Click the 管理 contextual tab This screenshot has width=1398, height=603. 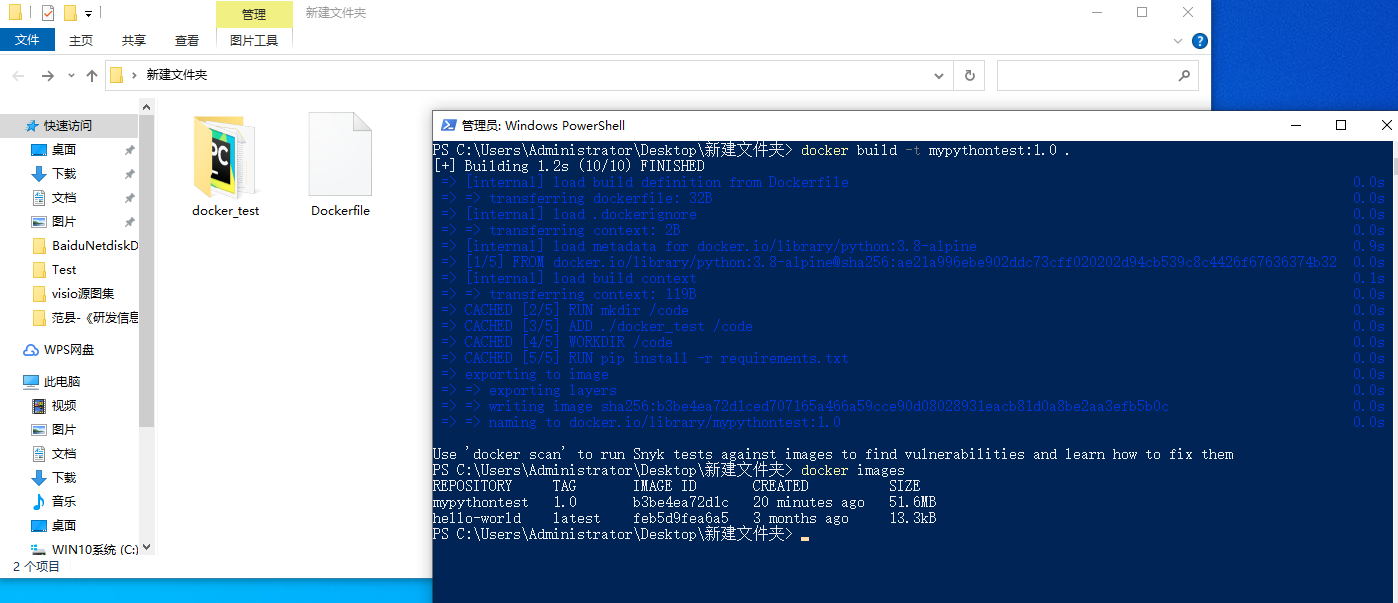click(254, 14)
